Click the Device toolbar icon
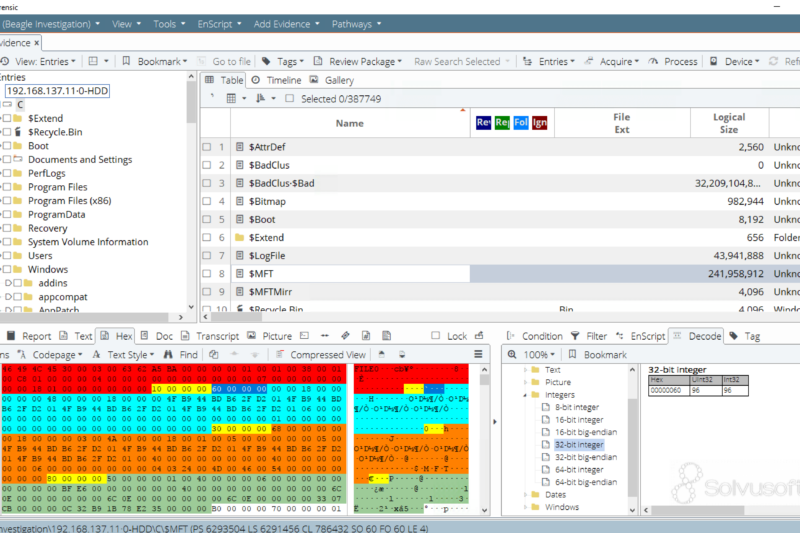800x533 pixels. 714,61
